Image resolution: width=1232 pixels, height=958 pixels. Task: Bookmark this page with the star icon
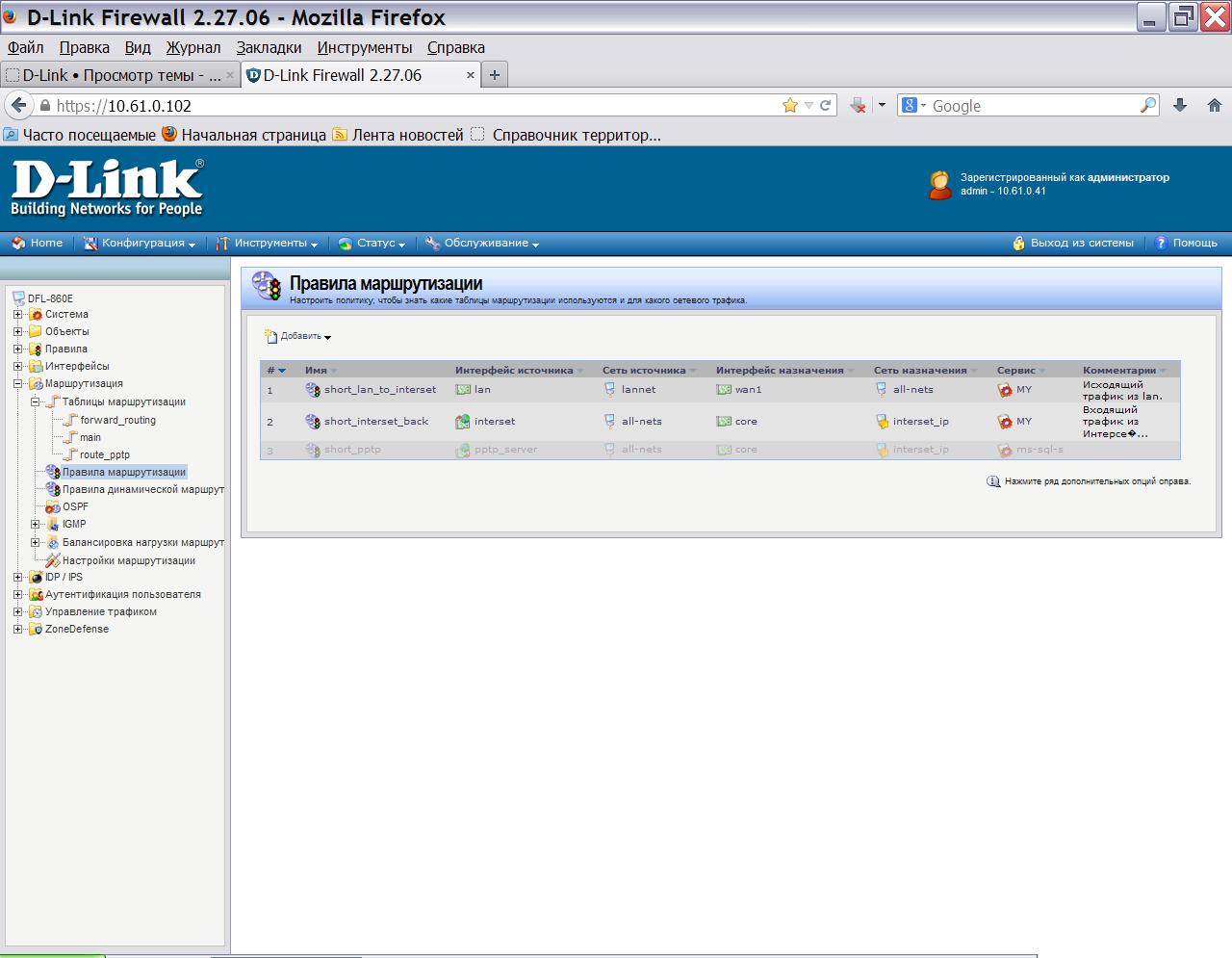[x=790, y=105]
